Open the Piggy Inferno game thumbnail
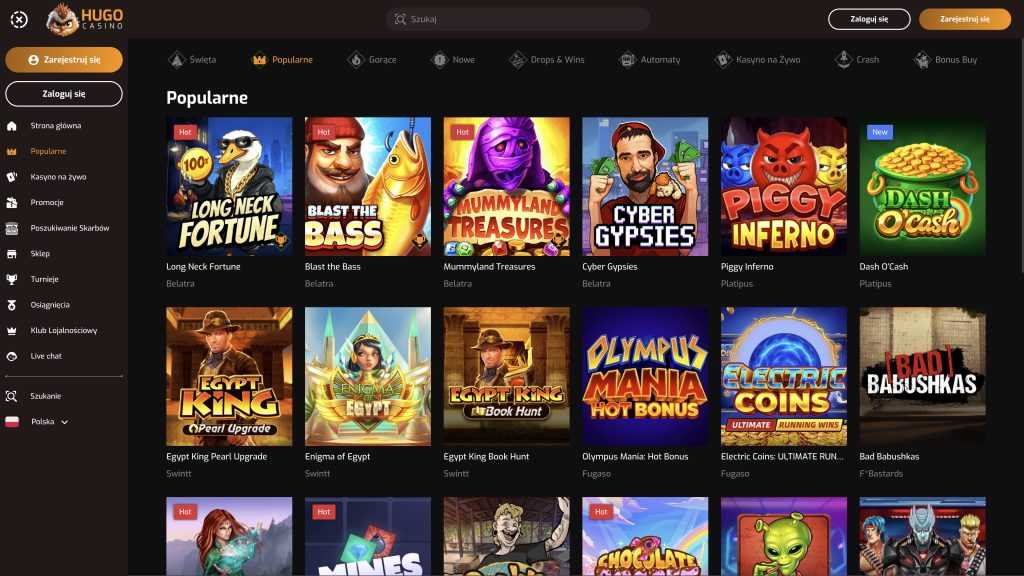Viewport: 1024px width, 576px height. (783, 181)
